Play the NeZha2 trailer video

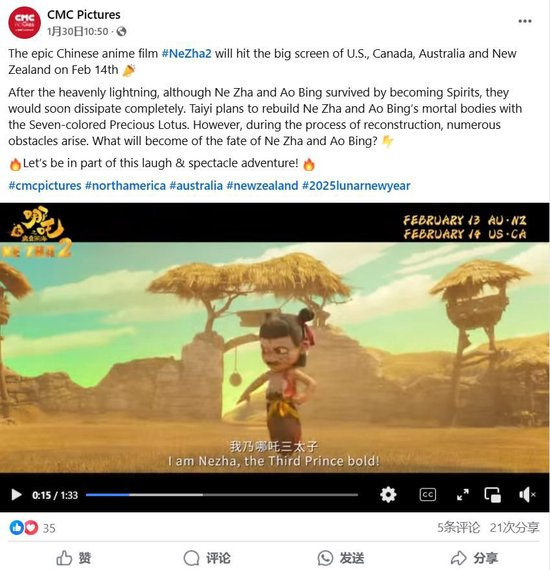[x=16, y=495]
